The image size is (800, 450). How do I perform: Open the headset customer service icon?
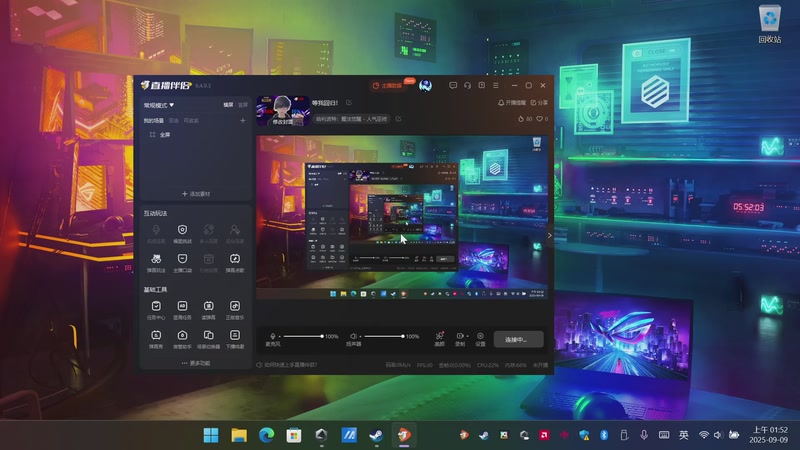467,85
